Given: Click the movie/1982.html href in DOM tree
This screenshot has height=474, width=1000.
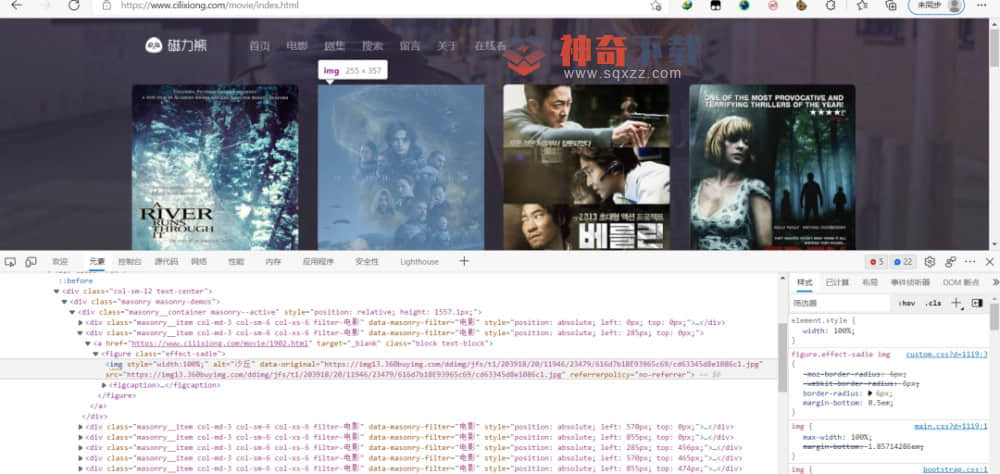Looking at the screenshot, I should 219,343.
